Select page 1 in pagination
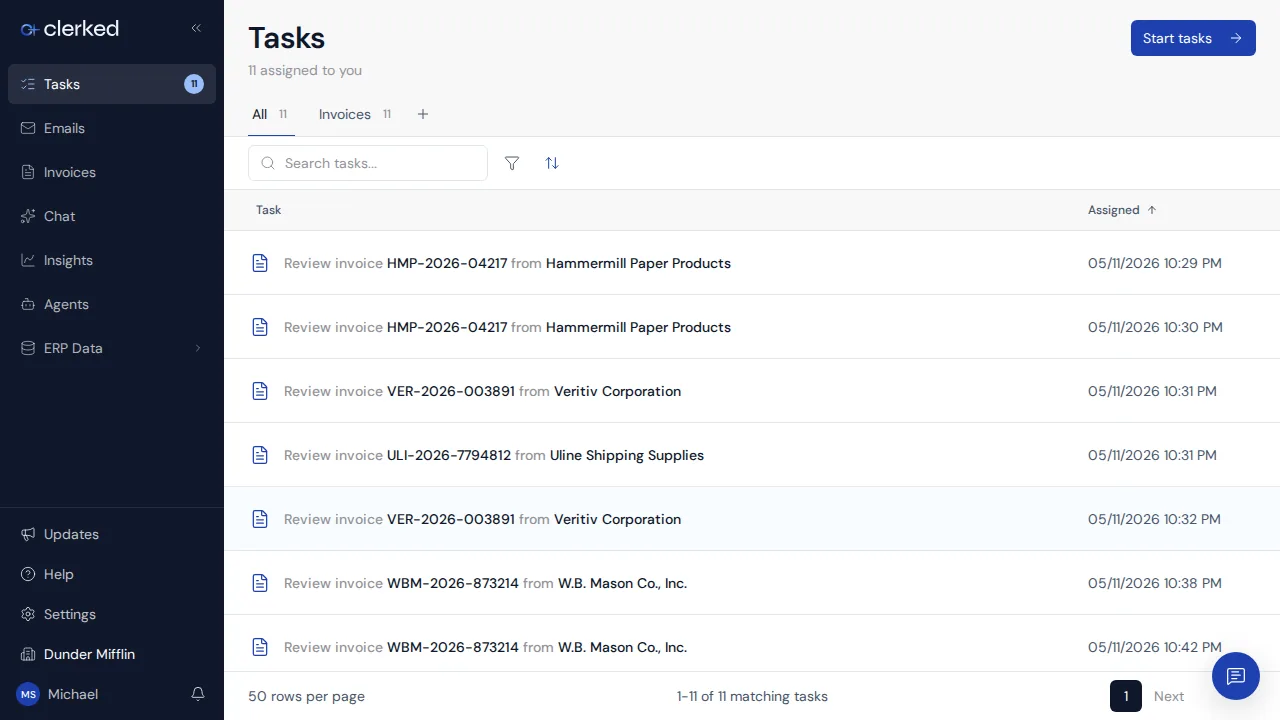 click(x=1126, y=696)
